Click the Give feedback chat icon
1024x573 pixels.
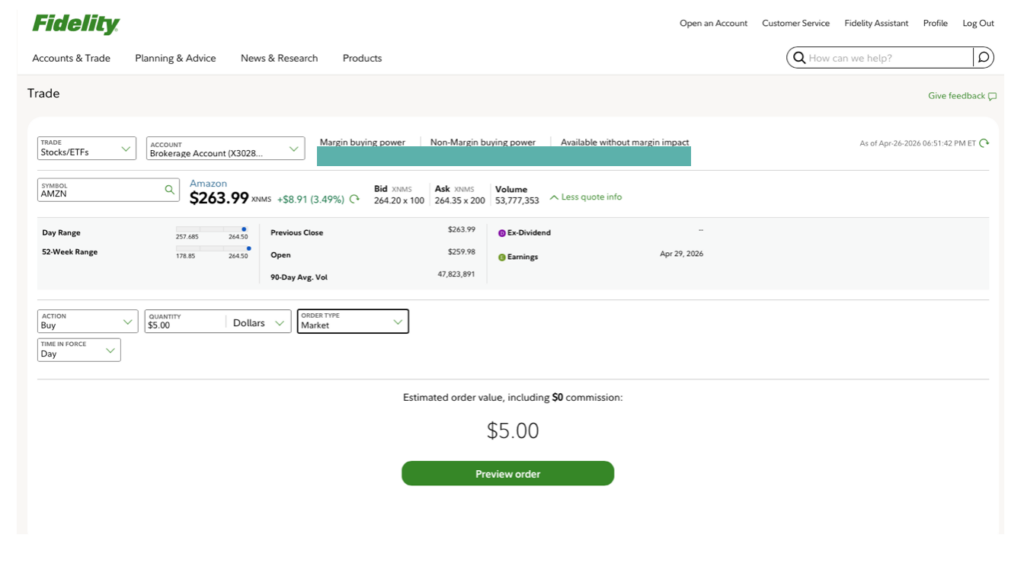point(992,96)
